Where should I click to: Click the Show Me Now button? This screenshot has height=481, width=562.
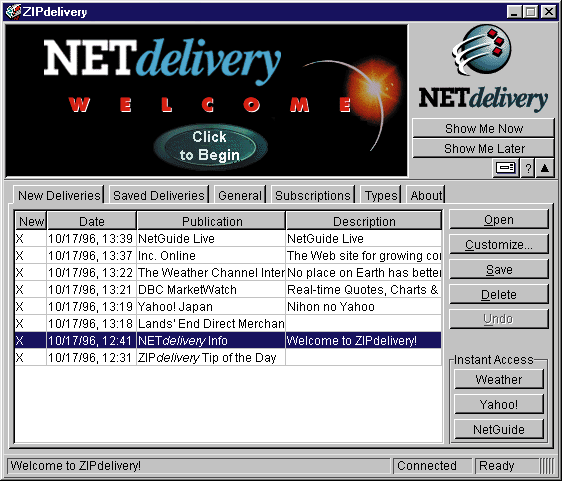click(x=484, y=128)
